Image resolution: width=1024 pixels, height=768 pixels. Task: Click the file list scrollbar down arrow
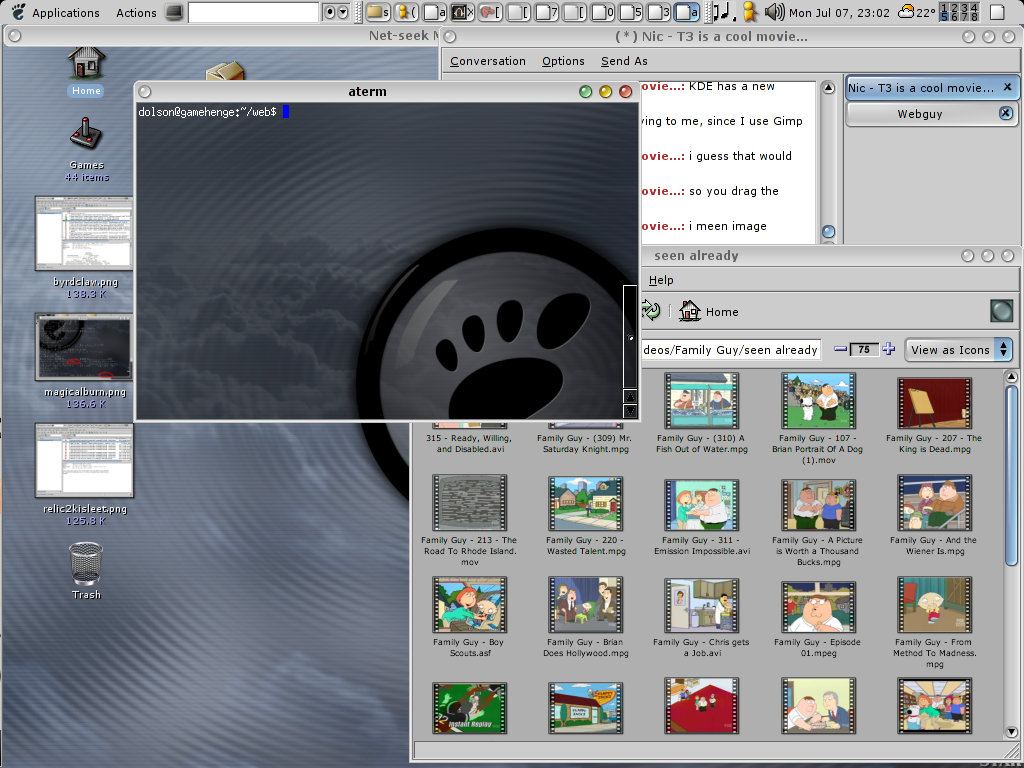1011,732
